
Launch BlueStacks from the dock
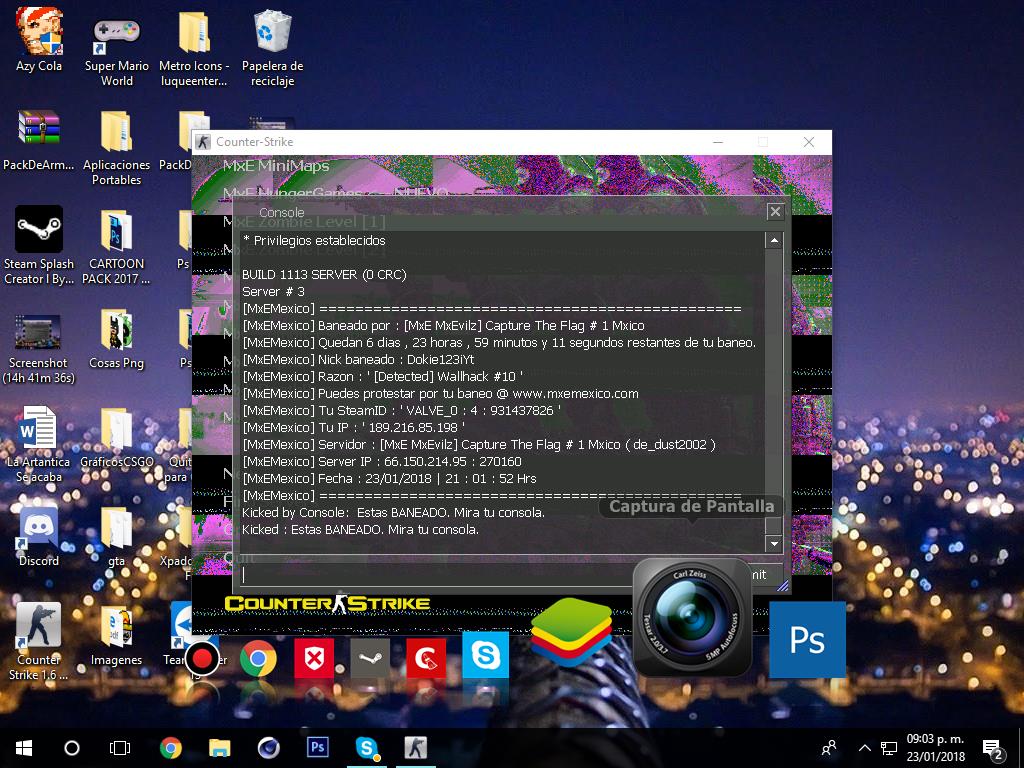tap(571, 633)
